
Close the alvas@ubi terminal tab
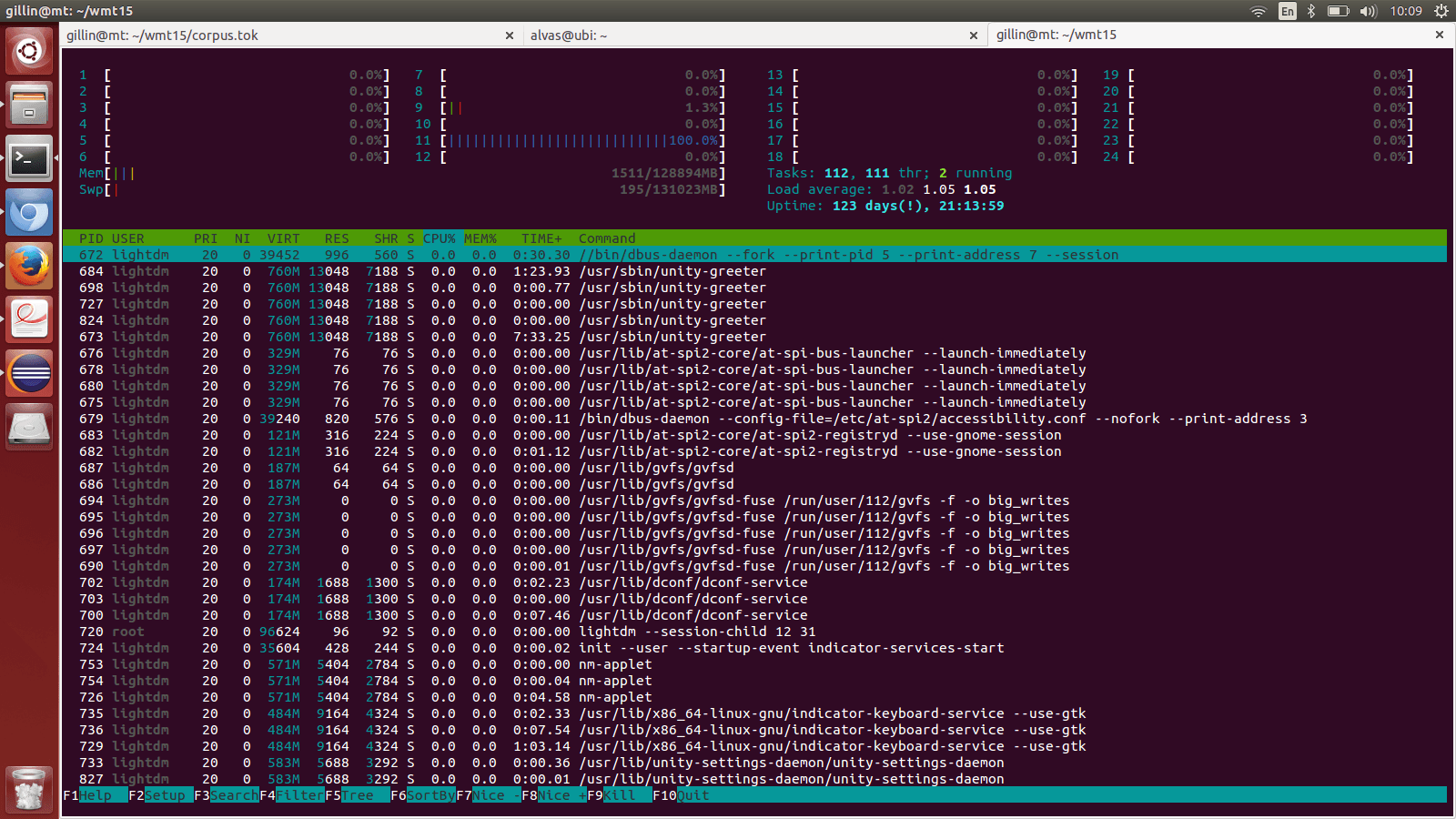pyautogui.click(x=974, y=35)
